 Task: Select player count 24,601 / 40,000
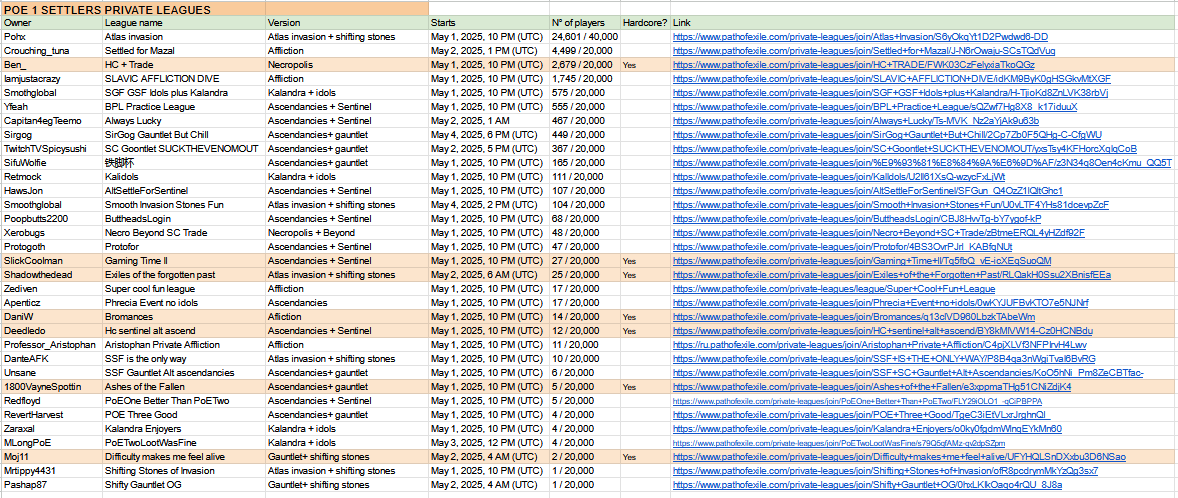tap(584, 37)
